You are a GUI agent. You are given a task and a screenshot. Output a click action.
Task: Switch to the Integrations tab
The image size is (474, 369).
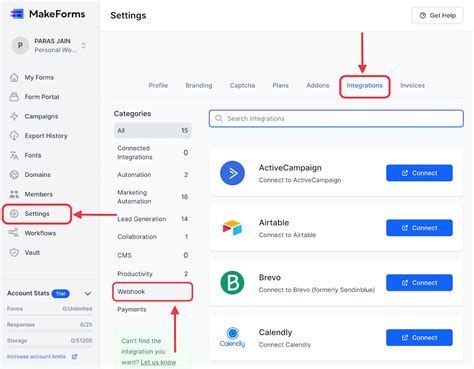(x=364, y=86)
